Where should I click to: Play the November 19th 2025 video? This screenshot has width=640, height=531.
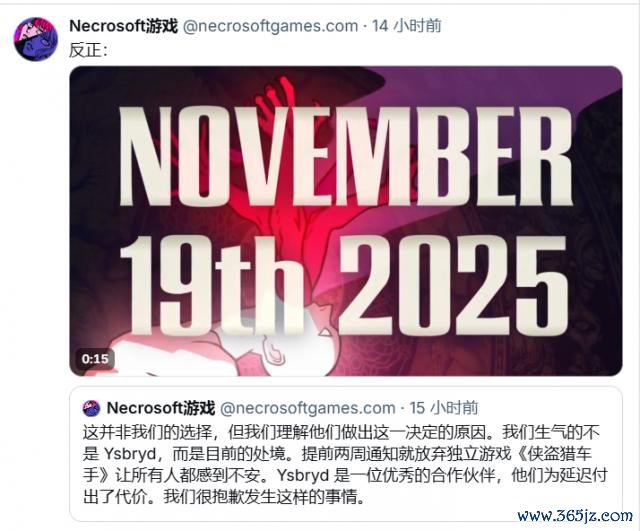(x=346, y=221)
